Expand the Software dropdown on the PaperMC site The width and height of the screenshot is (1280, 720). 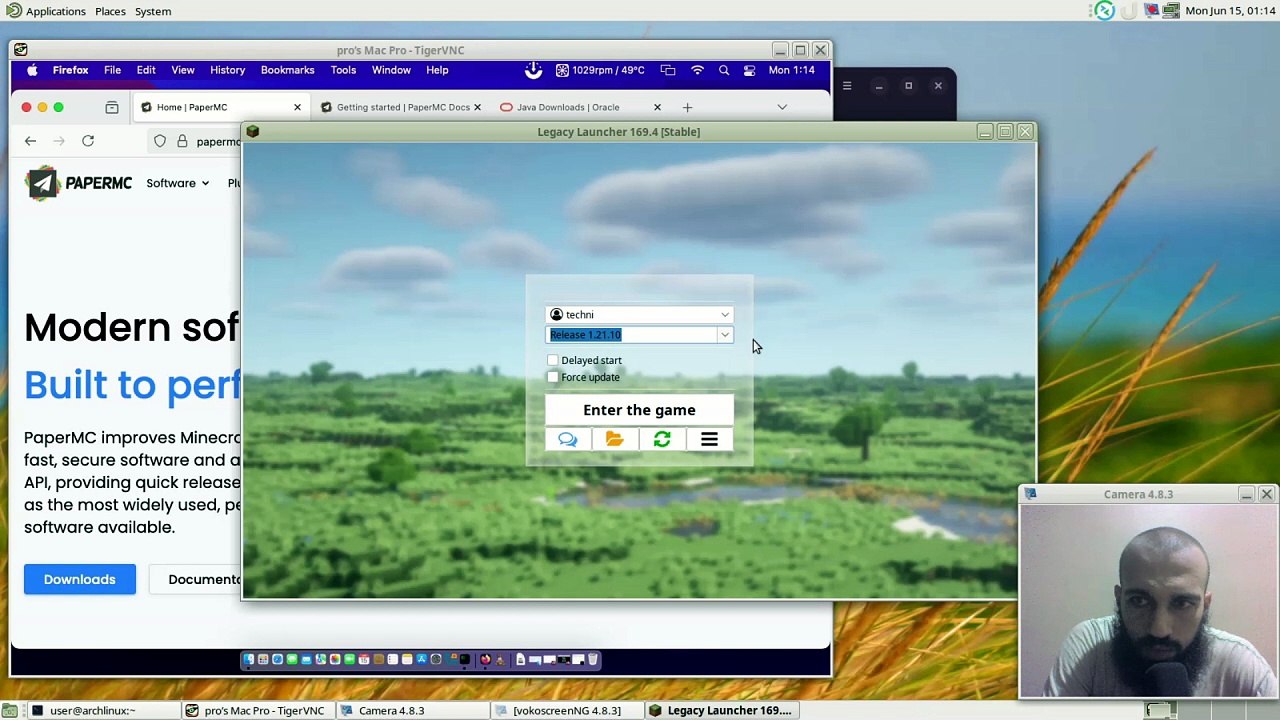(177, 183)
